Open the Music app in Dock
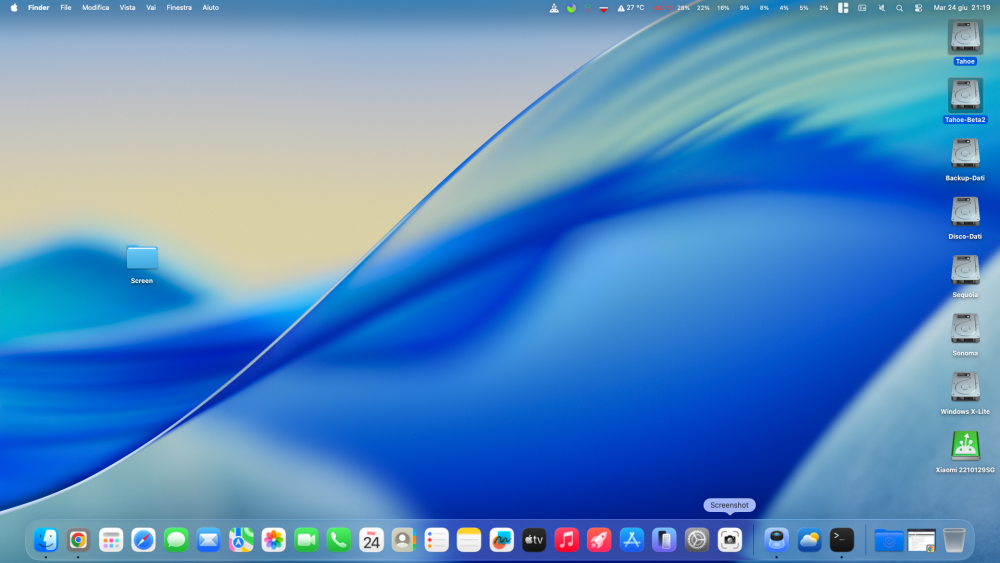The height and width of the screenshot is (563, 1000). click(566, 540)
